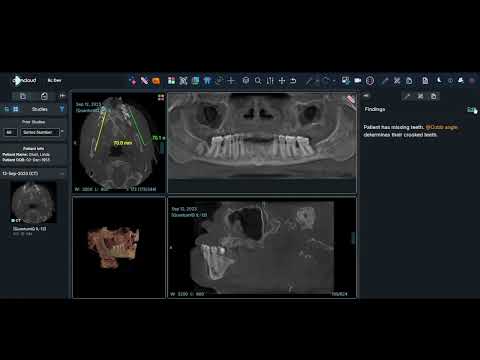
Task: Collapse the 12-Sep-2023 (CT) study section
Action: coord(62,174)
